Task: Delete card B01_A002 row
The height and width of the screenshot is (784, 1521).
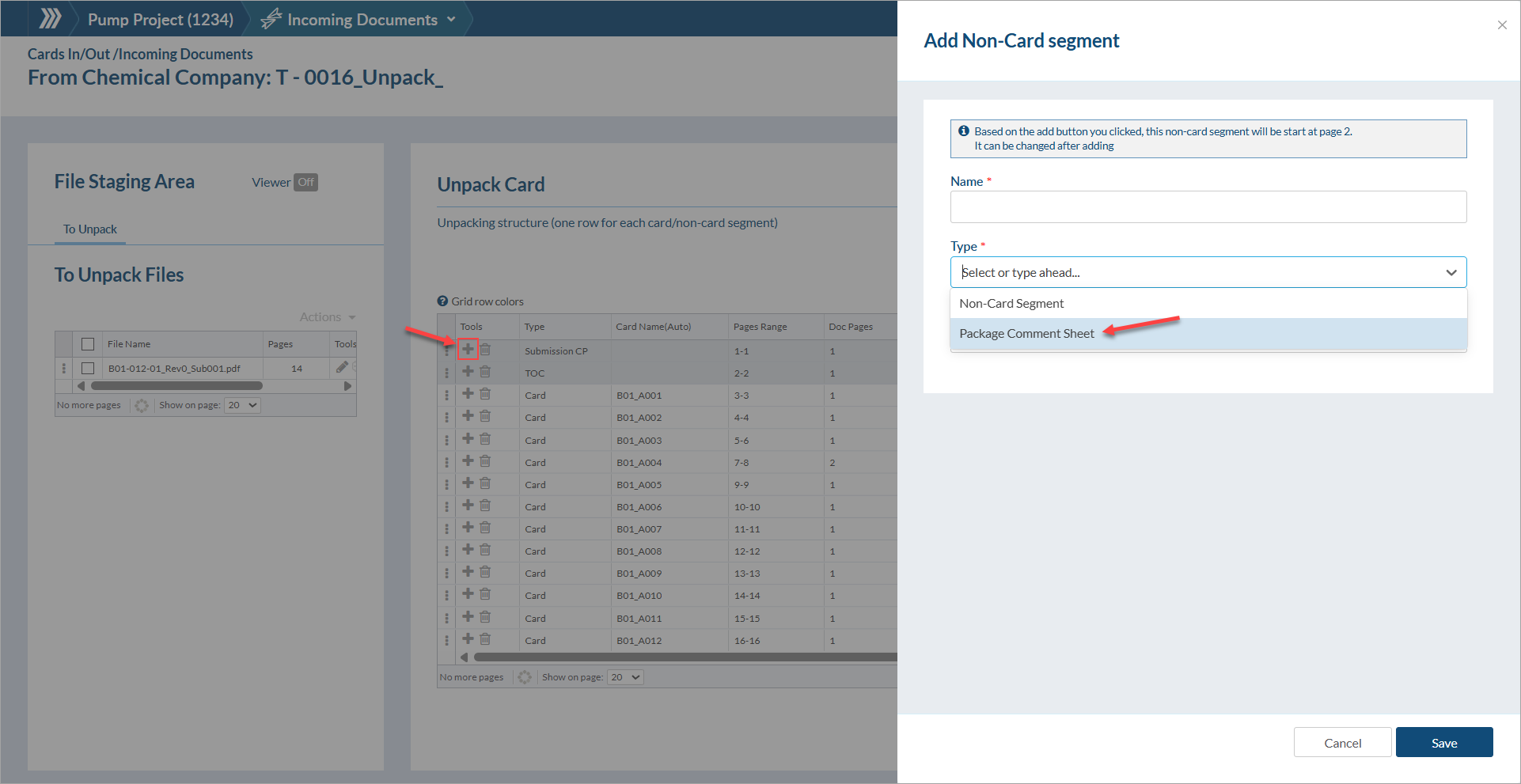Action: tap(485, 415)
